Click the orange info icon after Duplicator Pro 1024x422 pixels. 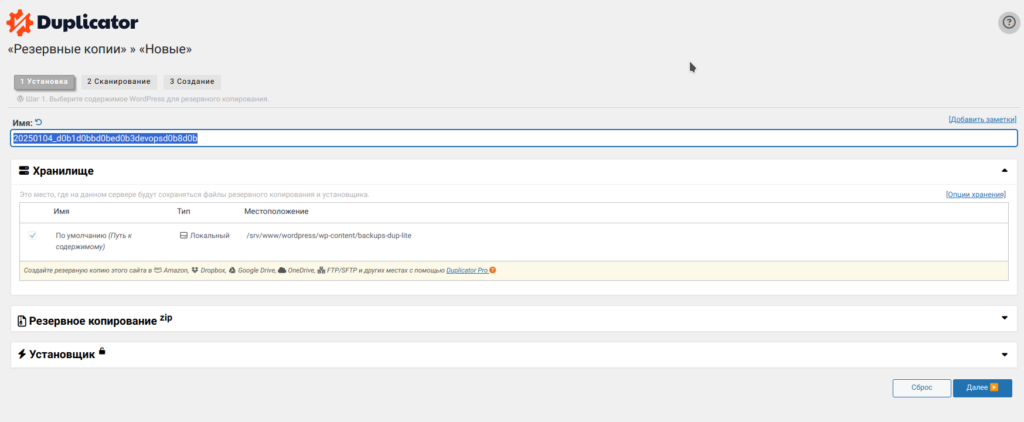point(493,270)
